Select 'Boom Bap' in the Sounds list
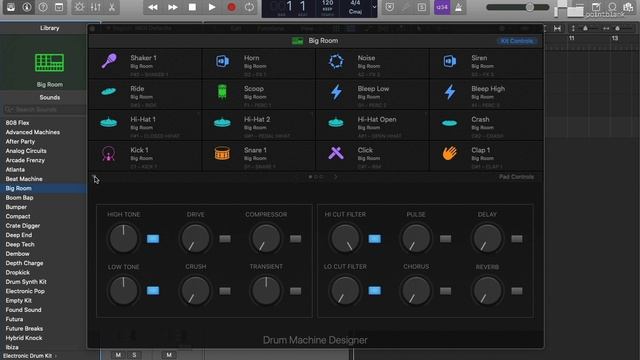Viewport: 640px width, 360px height. tap(19, 198)
